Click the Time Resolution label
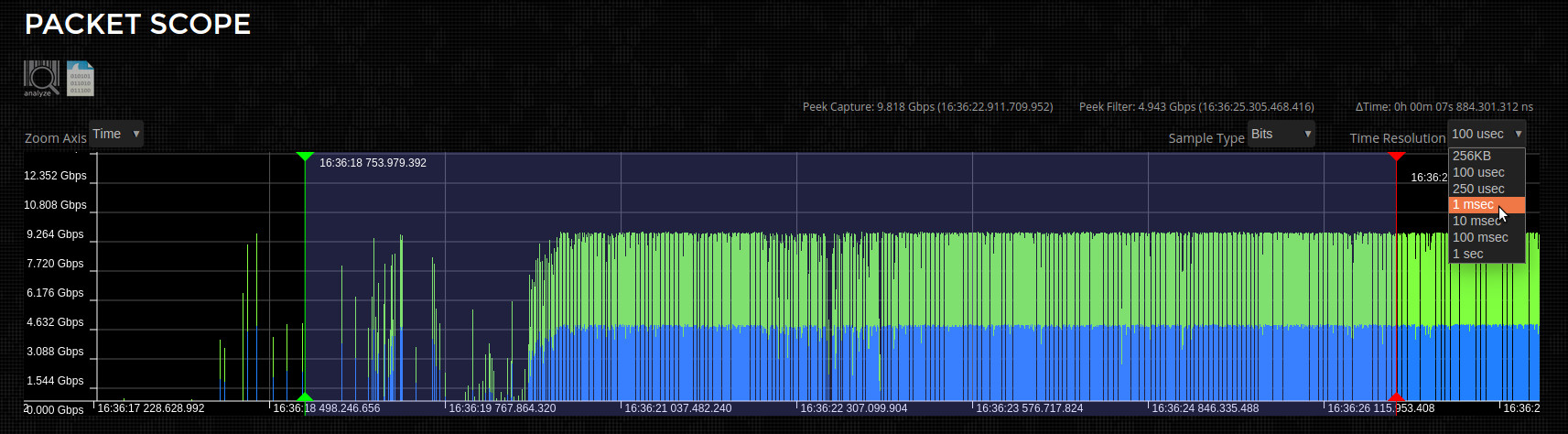The height and width of the screenshot is (434, 1568). pos(1397,138)
